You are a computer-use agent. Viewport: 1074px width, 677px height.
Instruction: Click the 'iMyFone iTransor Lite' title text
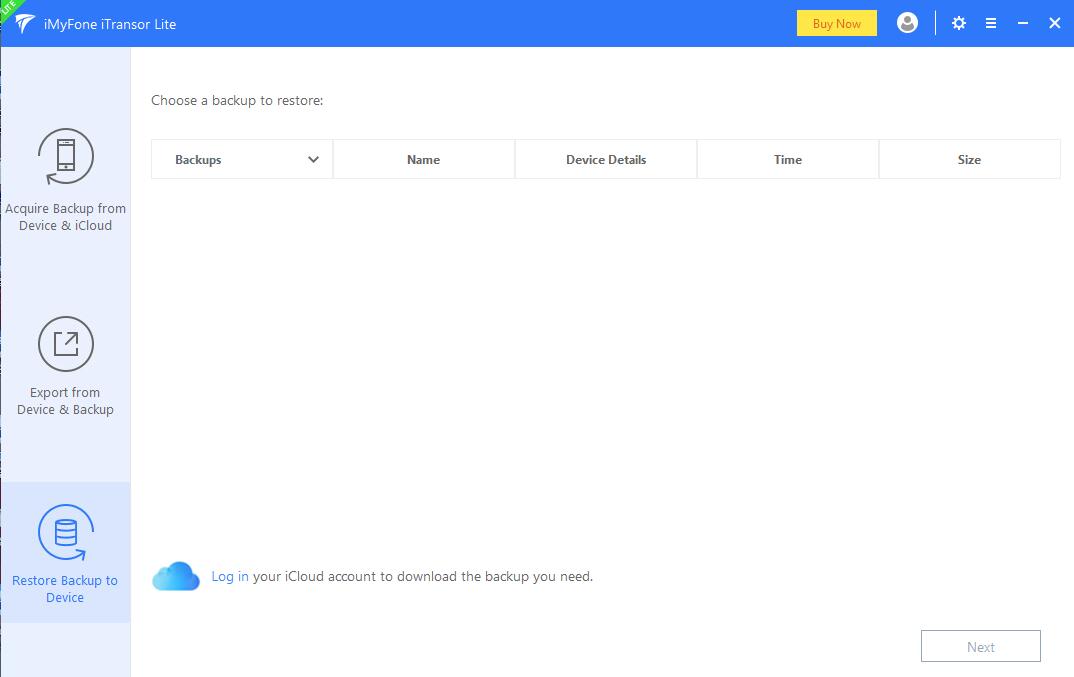[110, 24]
